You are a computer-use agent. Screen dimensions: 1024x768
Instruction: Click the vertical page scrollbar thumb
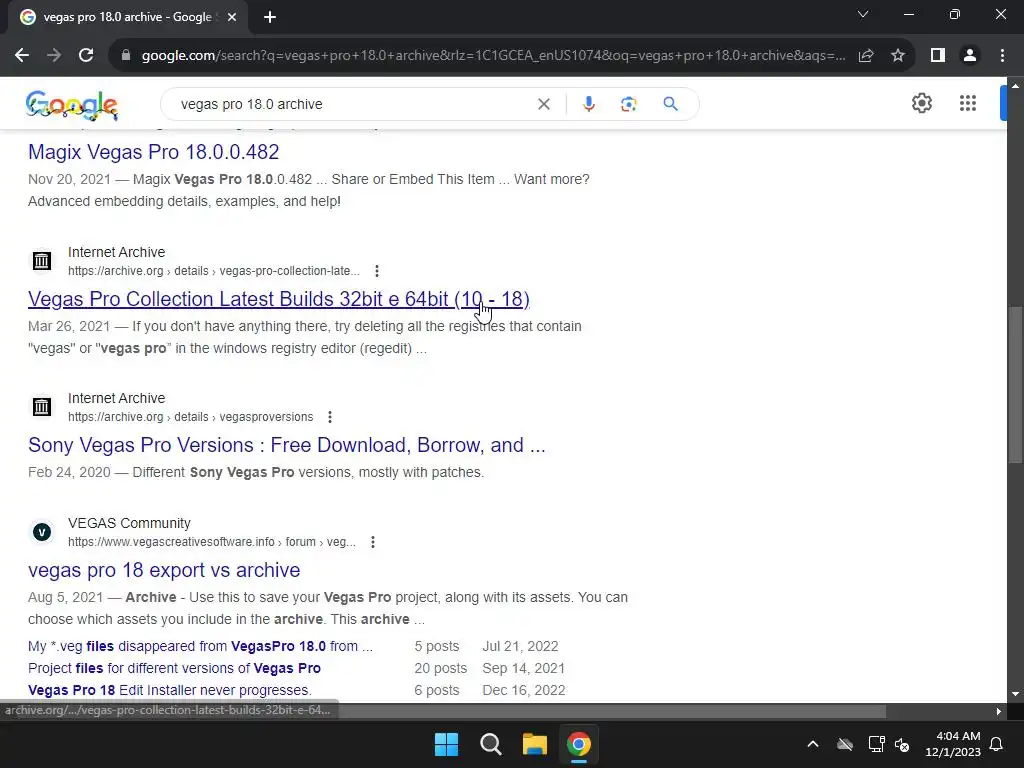[x=1014, y=385]
